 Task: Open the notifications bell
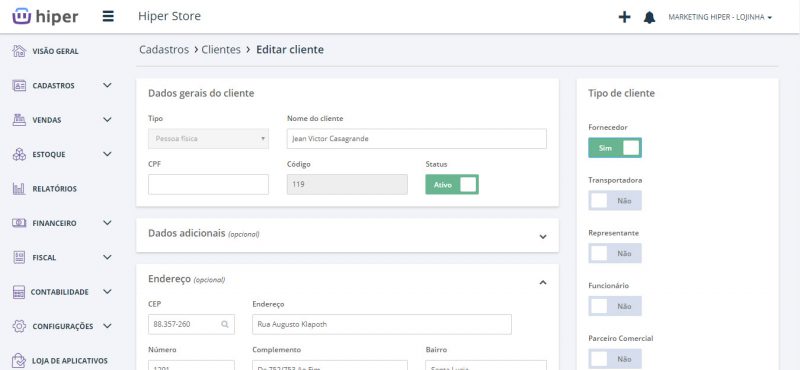(649, 17)
